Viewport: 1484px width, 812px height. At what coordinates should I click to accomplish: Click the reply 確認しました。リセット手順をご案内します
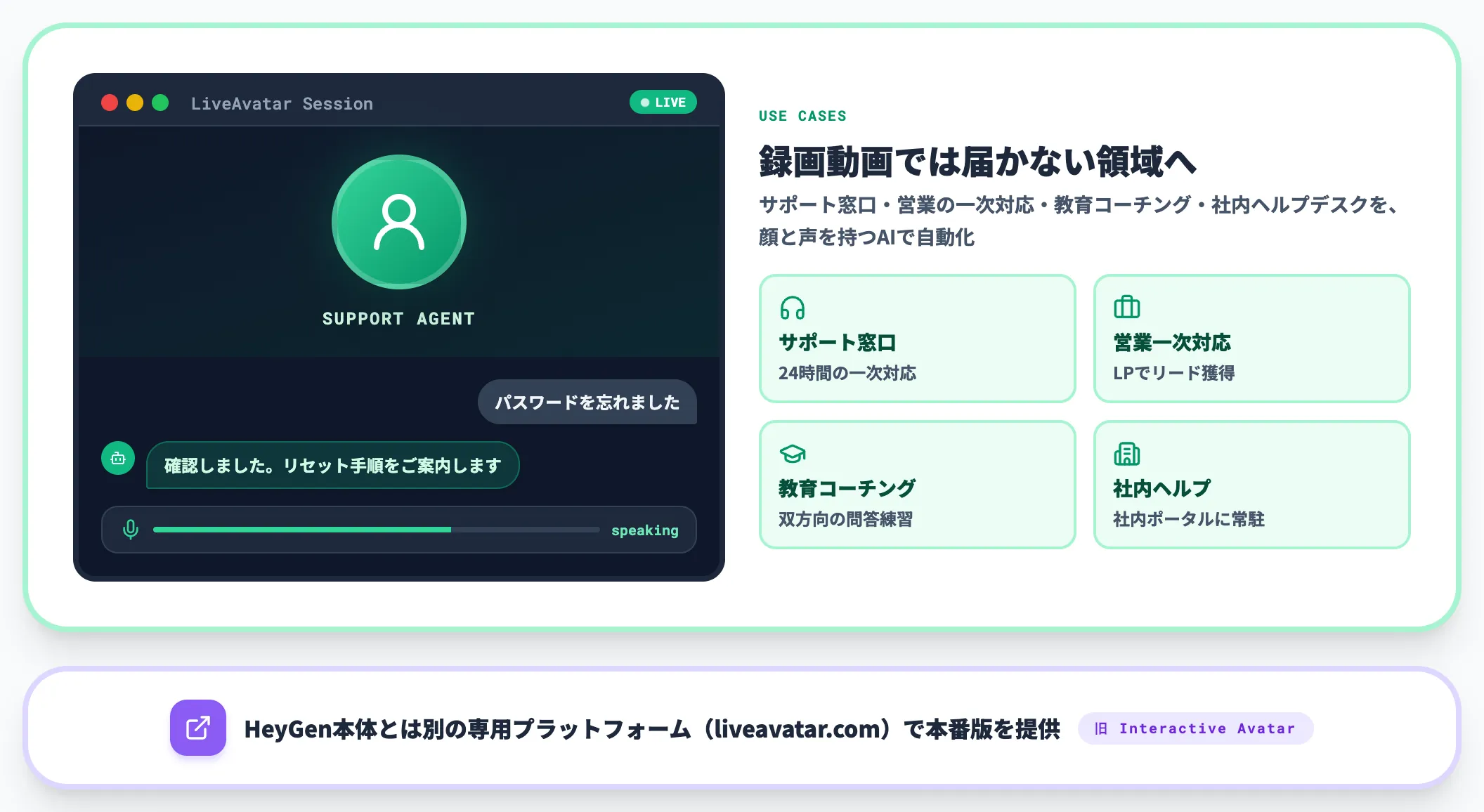point(332,465)
